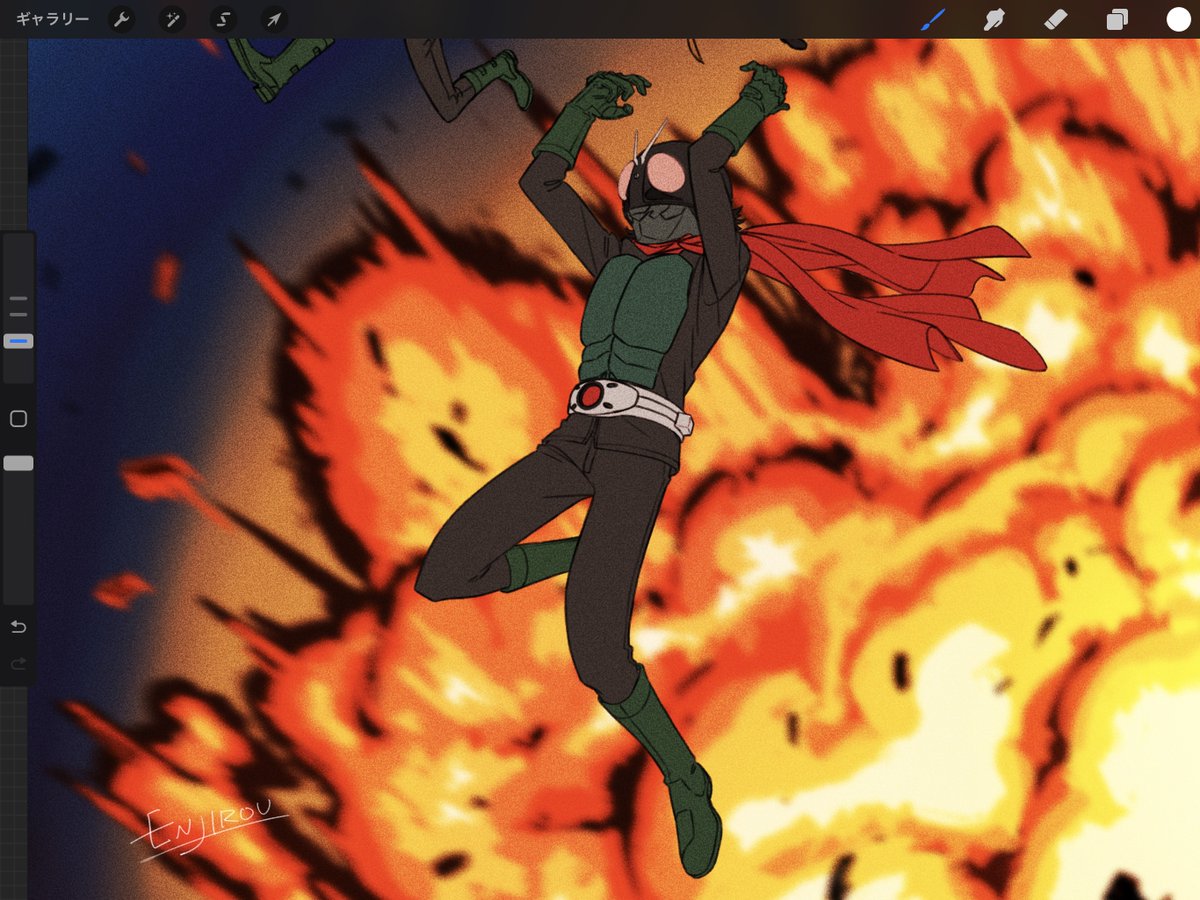Open the ギャラリー gallery view

pyautogui.click(x=52, y=19)
